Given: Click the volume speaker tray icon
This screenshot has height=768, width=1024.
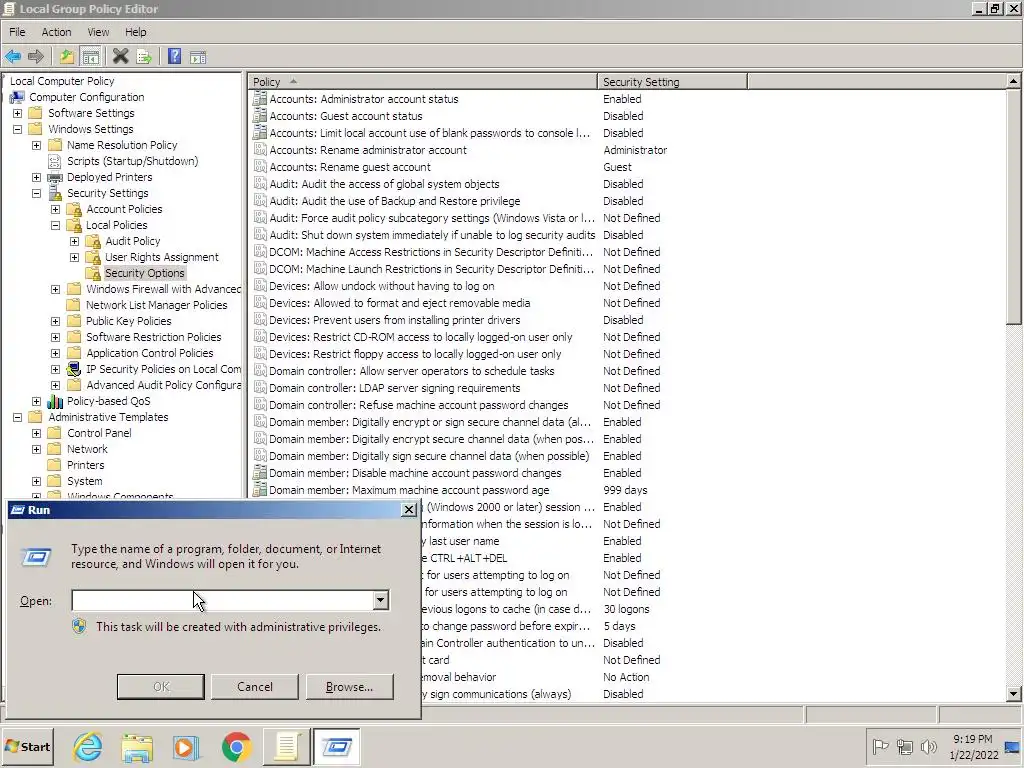Looking at the screenshot, I should [x=928, y=746].
